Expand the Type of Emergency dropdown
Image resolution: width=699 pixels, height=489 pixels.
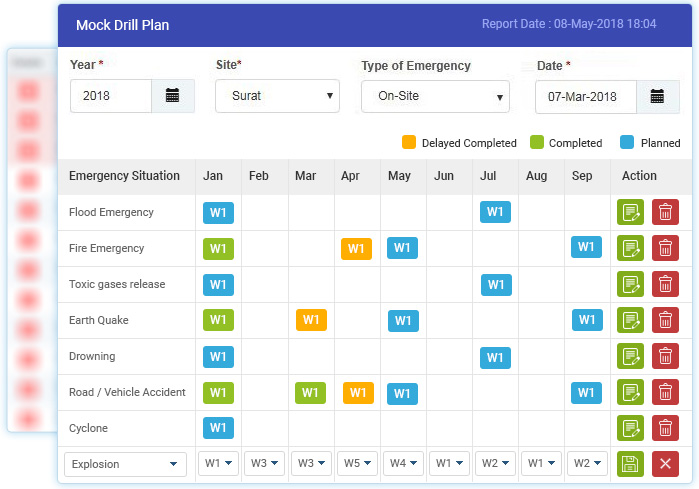435,97
